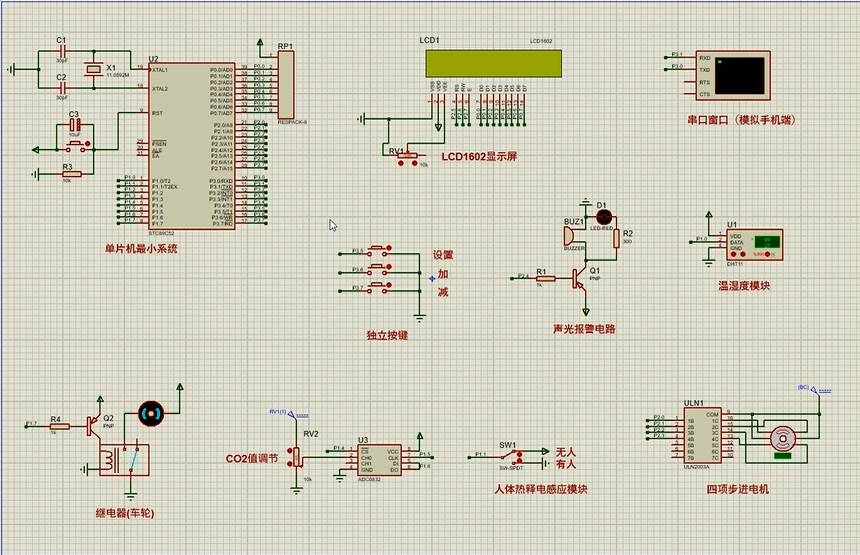
Task: Click the reset pushbutton below capacitor C3
Action: point(77,146)
